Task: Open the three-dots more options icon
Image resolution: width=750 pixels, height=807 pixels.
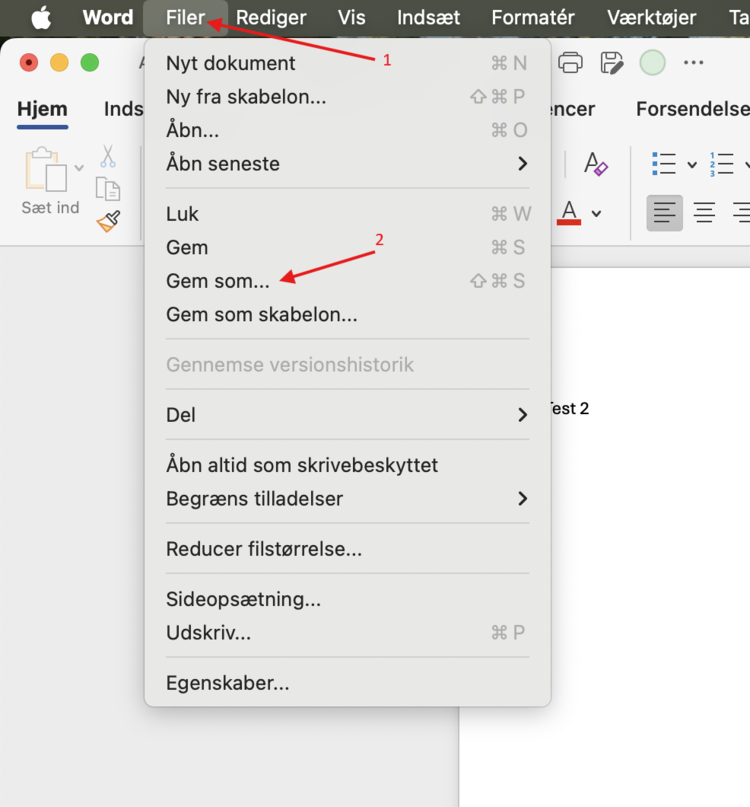Action: pos(694,63)
